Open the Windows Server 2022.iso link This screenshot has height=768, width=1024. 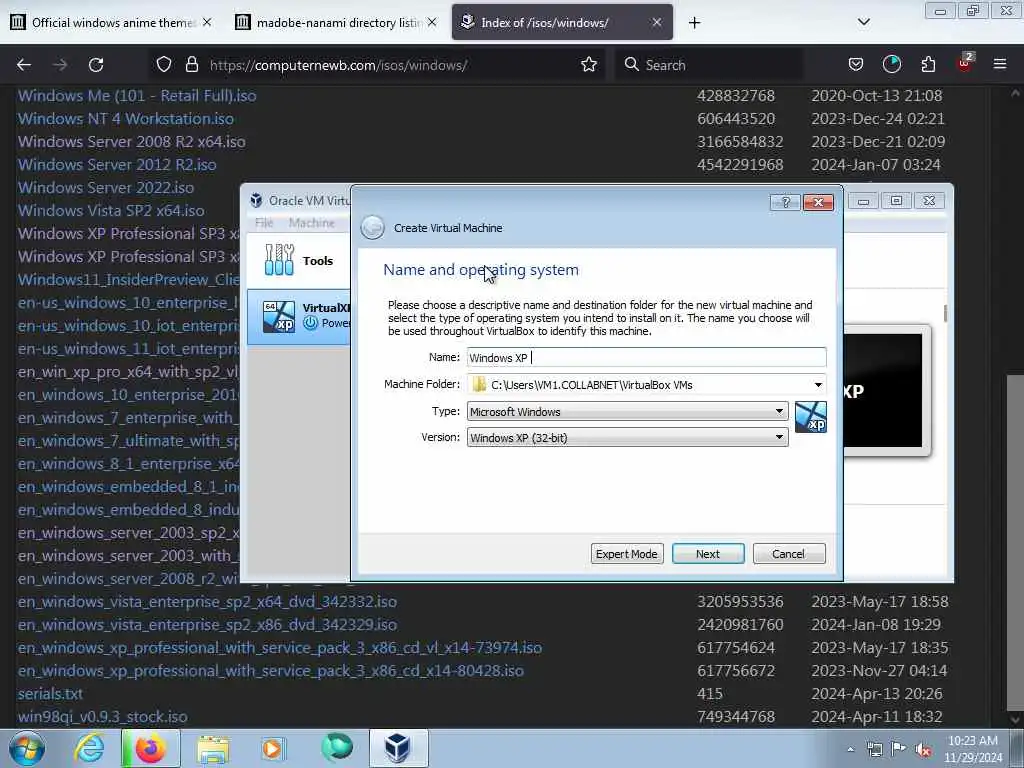pyautogui.click(x=106, y=187)
